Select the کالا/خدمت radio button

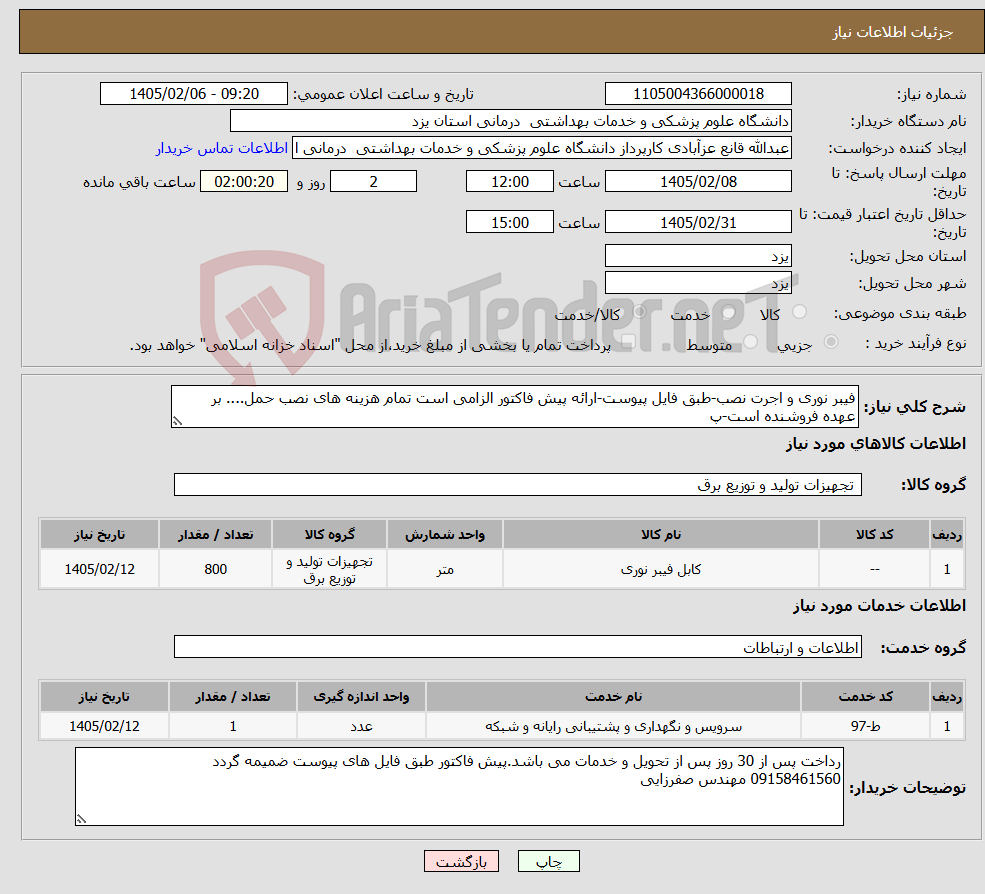pyautogui.click(x=639, y=312)
